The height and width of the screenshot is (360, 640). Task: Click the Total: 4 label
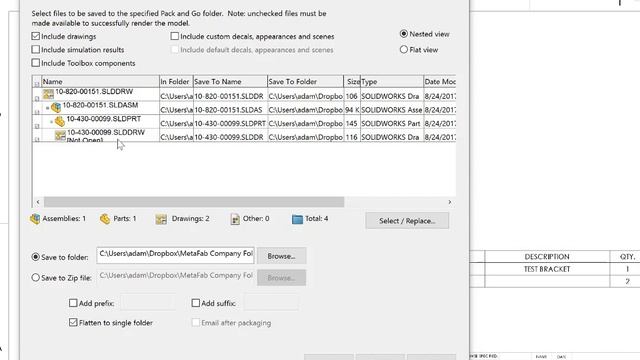317,219
